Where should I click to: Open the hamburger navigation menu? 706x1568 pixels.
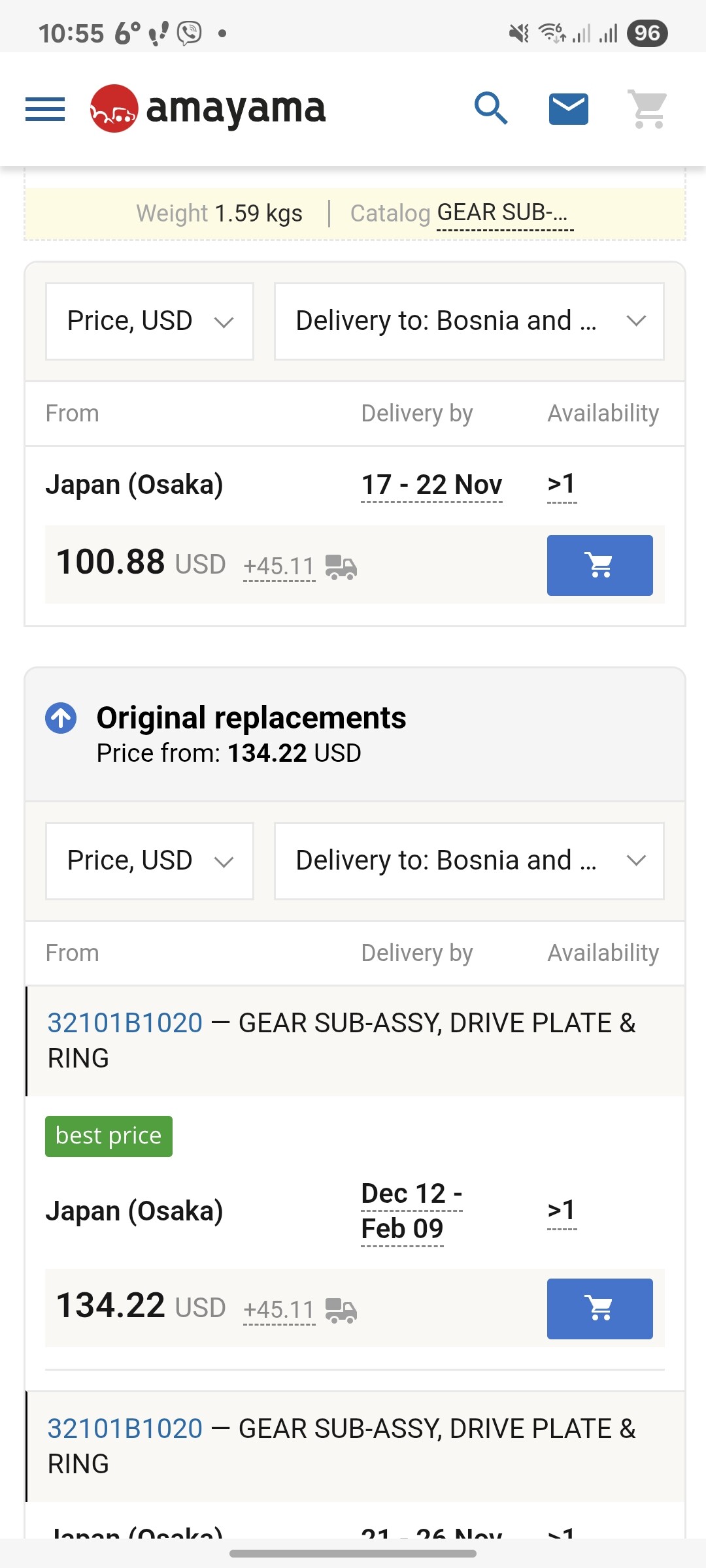[45, 109]
